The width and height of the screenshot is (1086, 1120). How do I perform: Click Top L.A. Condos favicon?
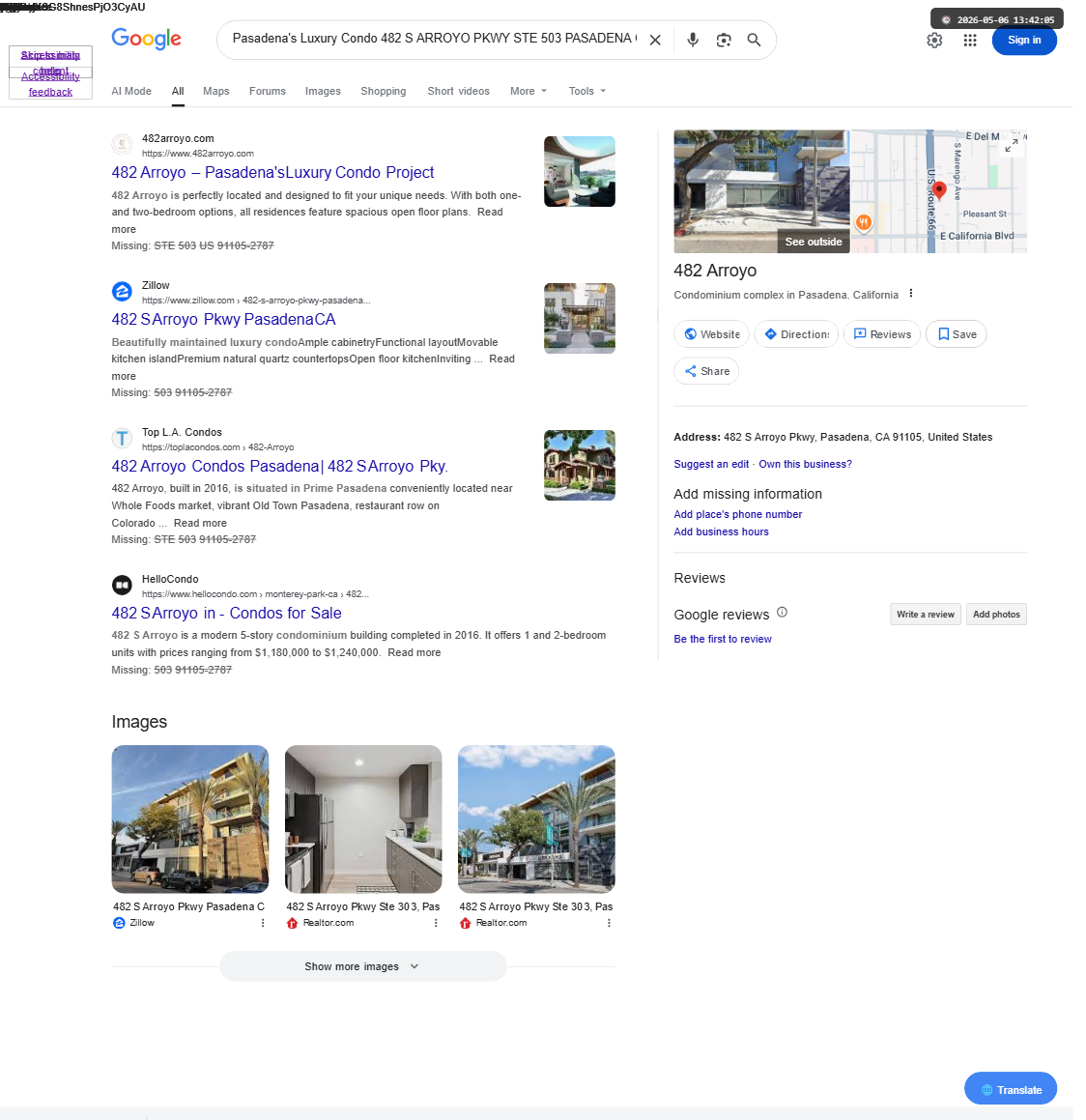tap(122, 439)
